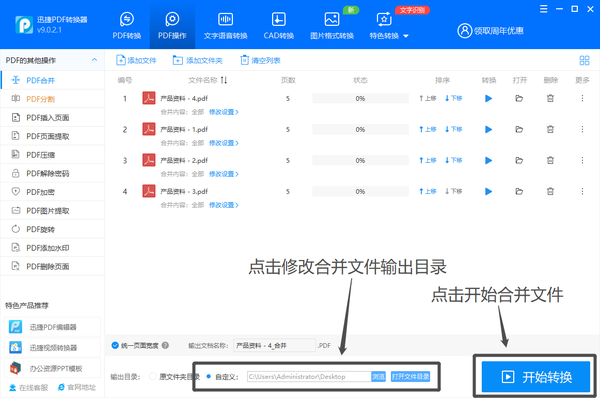Select PDF图片提取 in the sidebar
This screenshot has width=600, height=398.
[x=52, y=211]
